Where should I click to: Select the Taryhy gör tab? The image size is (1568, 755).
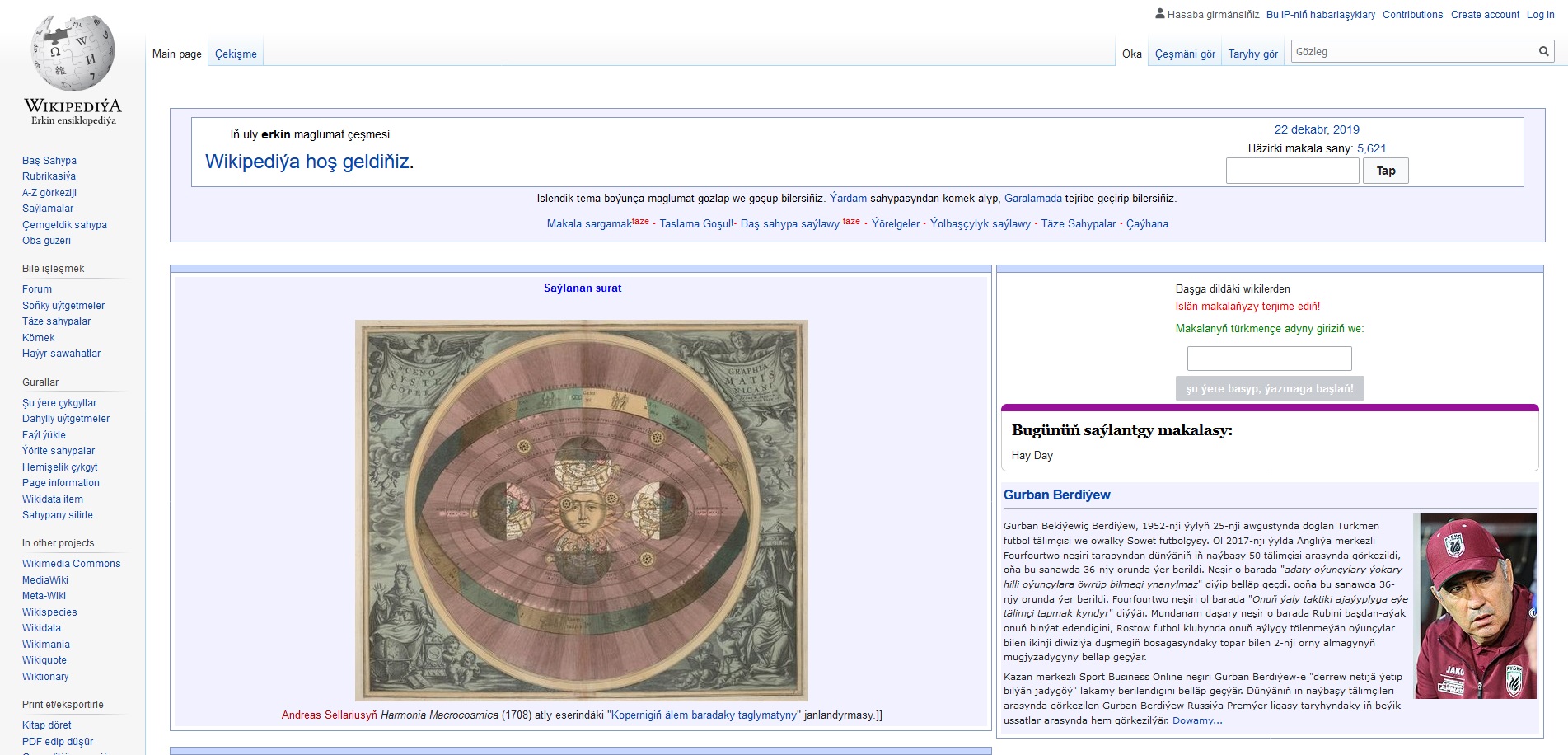1252,54
